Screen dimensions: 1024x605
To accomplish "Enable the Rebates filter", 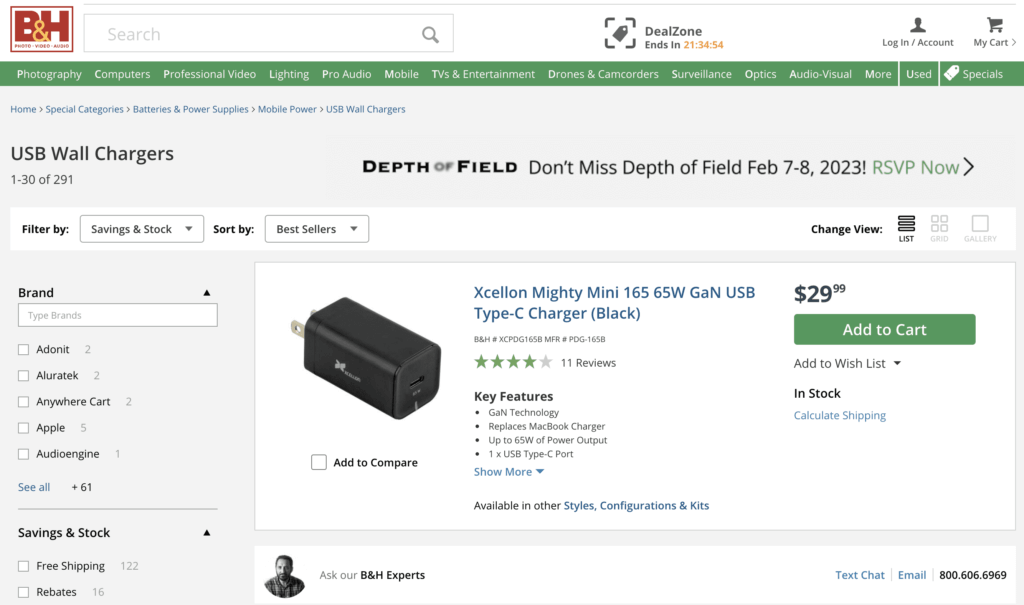I will (24, 592).
